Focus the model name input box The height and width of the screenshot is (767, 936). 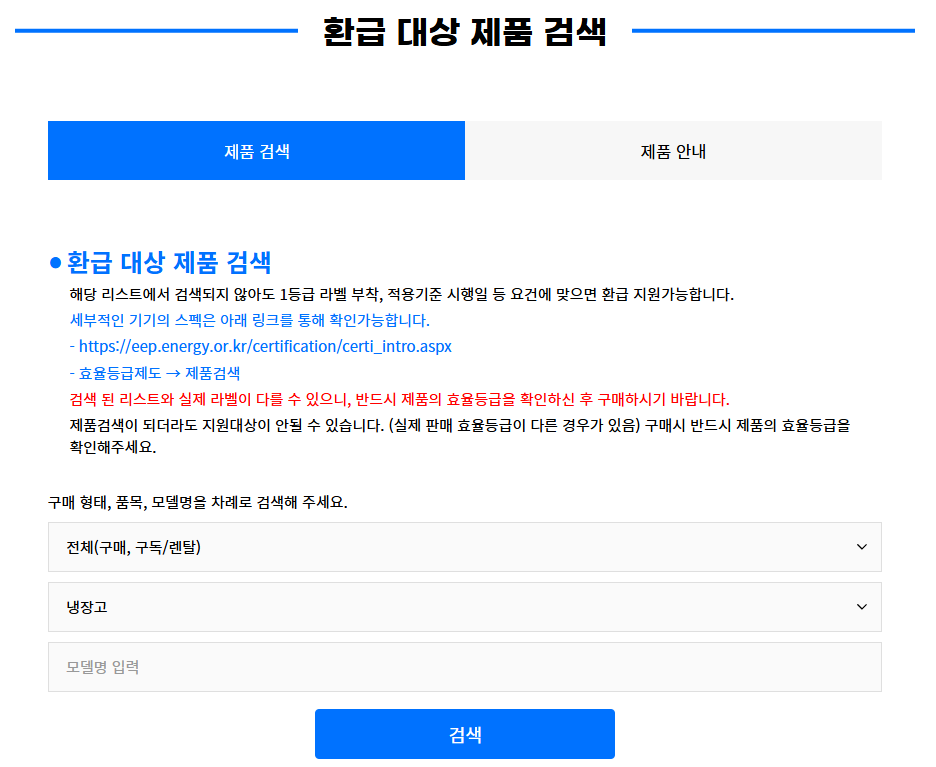pos(464,667)
